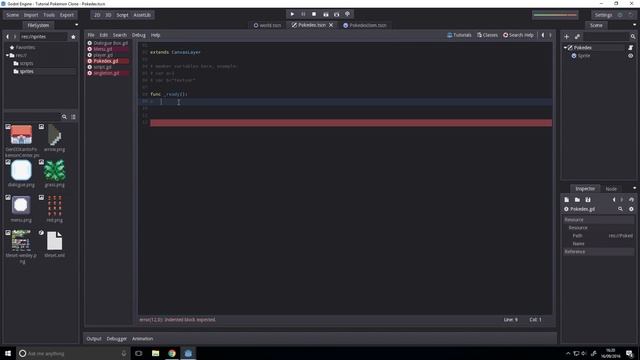Open player.gd in script list
Viewport: 640px width, 360px height.
tap(103, 55)
